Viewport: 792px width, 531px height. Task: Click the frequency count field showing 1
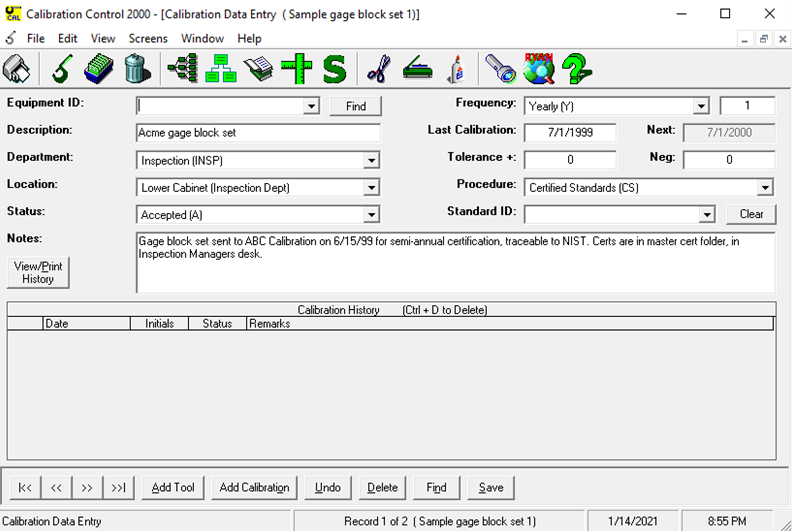coord(747,106)
